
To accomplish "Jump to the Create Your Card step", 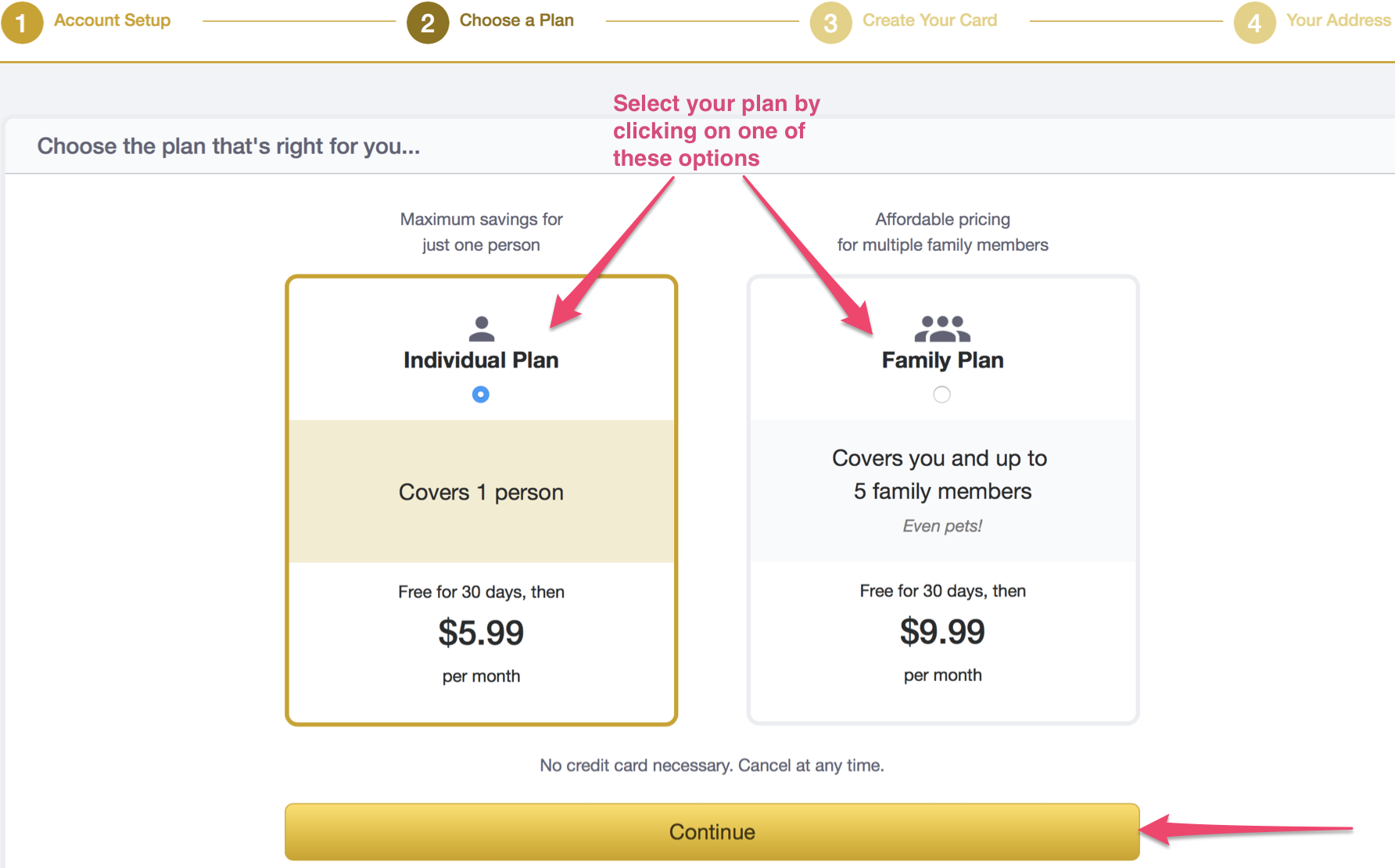I will [930, 20].
